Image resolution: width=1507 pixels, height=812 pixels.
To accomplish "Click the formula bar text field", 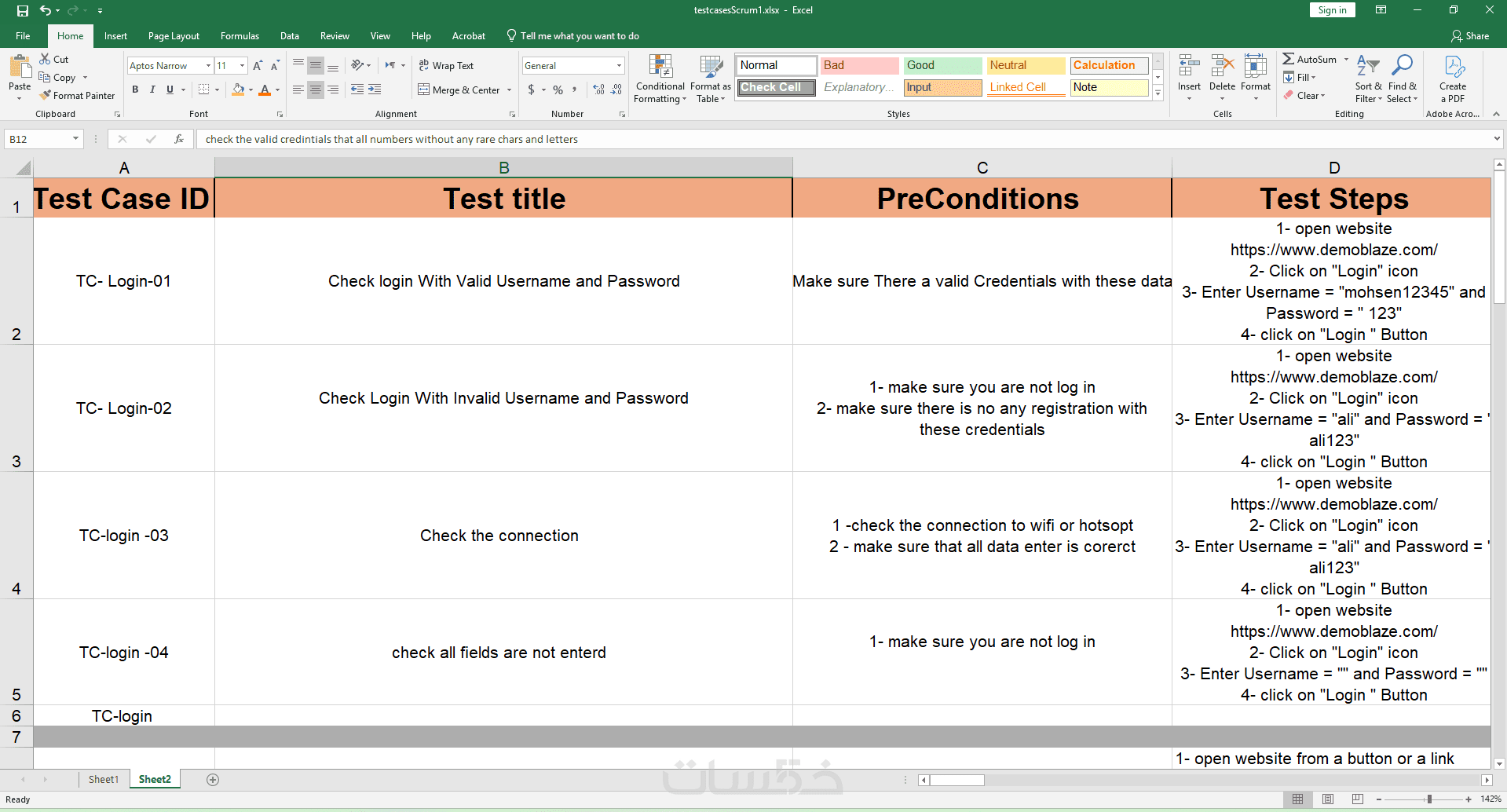I will coord(844,139).
